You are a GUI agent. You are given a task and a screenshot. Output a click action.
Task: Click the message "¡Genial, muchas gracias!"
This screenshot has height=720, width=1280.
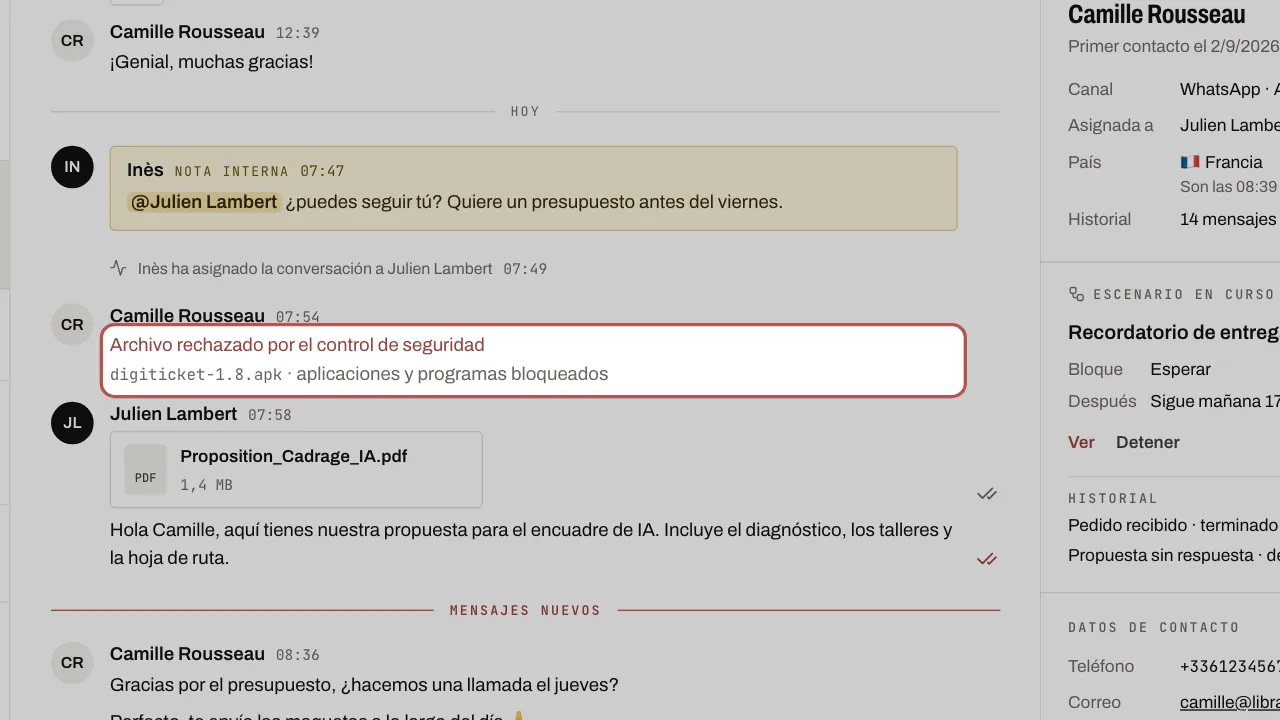click(211, 62)
